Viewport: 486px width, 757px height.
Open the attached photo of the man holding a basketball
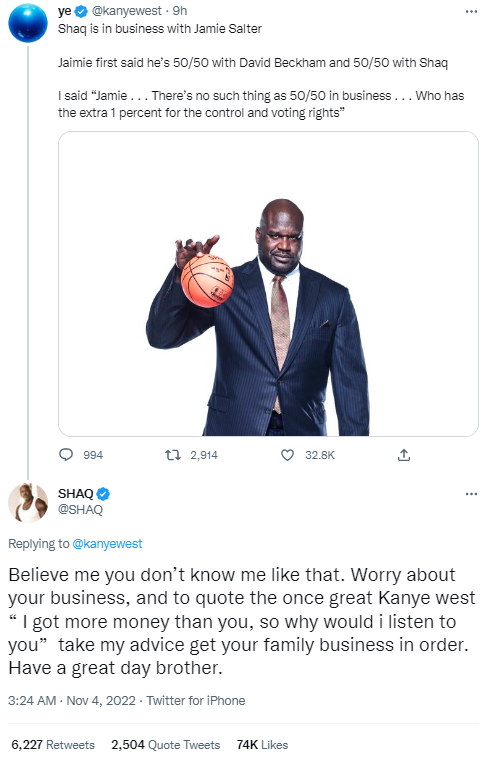[268, 284]
